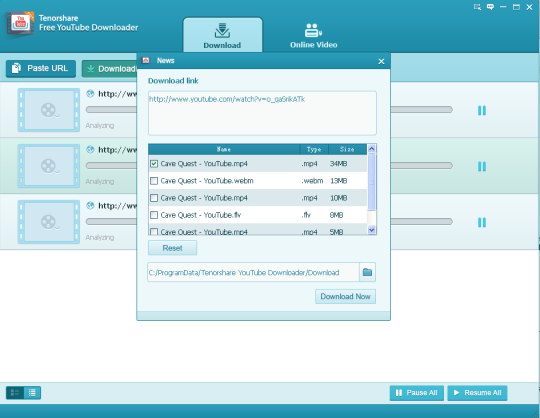The image size is (540, 418).
Task: Click the Reset button
Action: 173,248
